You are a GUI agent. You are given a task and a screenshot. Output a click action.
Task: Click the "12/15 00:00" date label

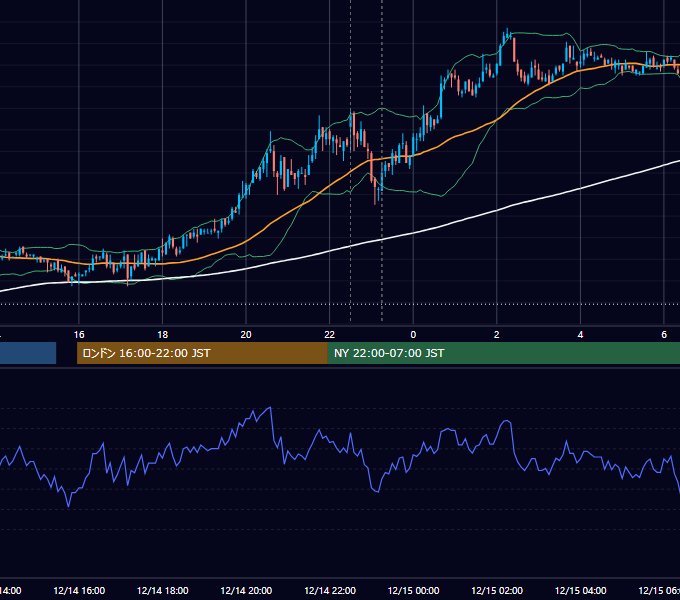[x=413, y=590]
